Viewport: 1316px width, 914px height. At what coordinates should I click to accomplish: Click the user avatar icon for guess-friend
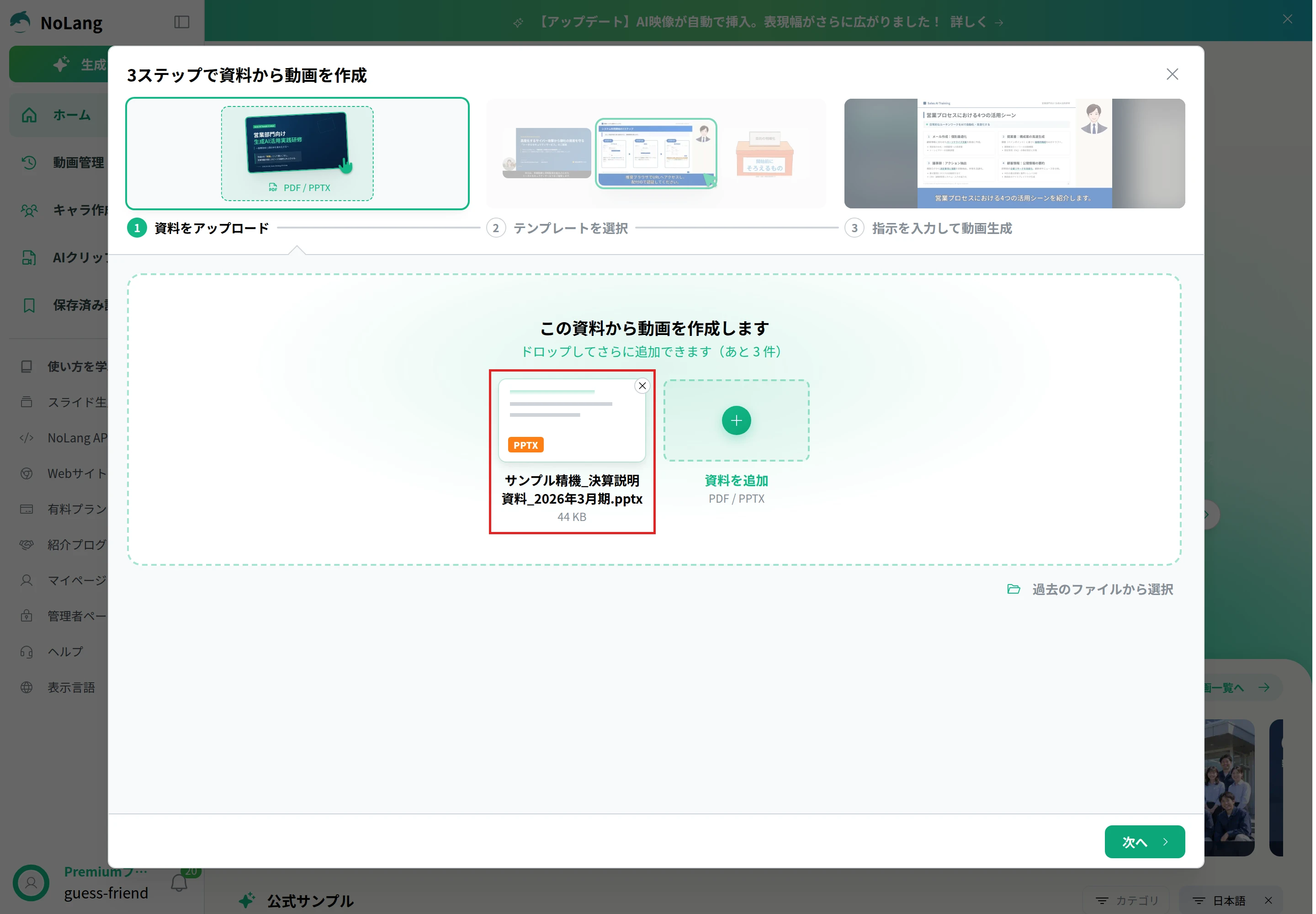pyautogui.click(x=31, y=882)
